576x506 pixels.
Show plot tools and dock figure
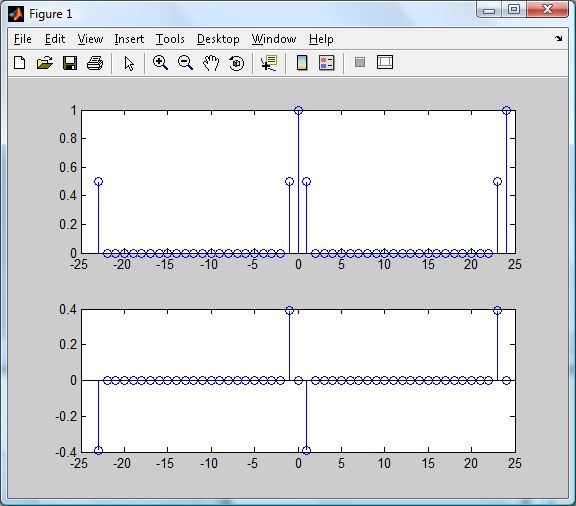point(385,62)
